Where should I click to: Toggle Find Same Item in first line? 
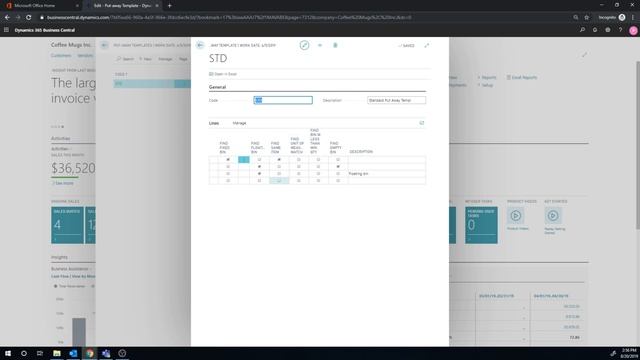[279, 160]
